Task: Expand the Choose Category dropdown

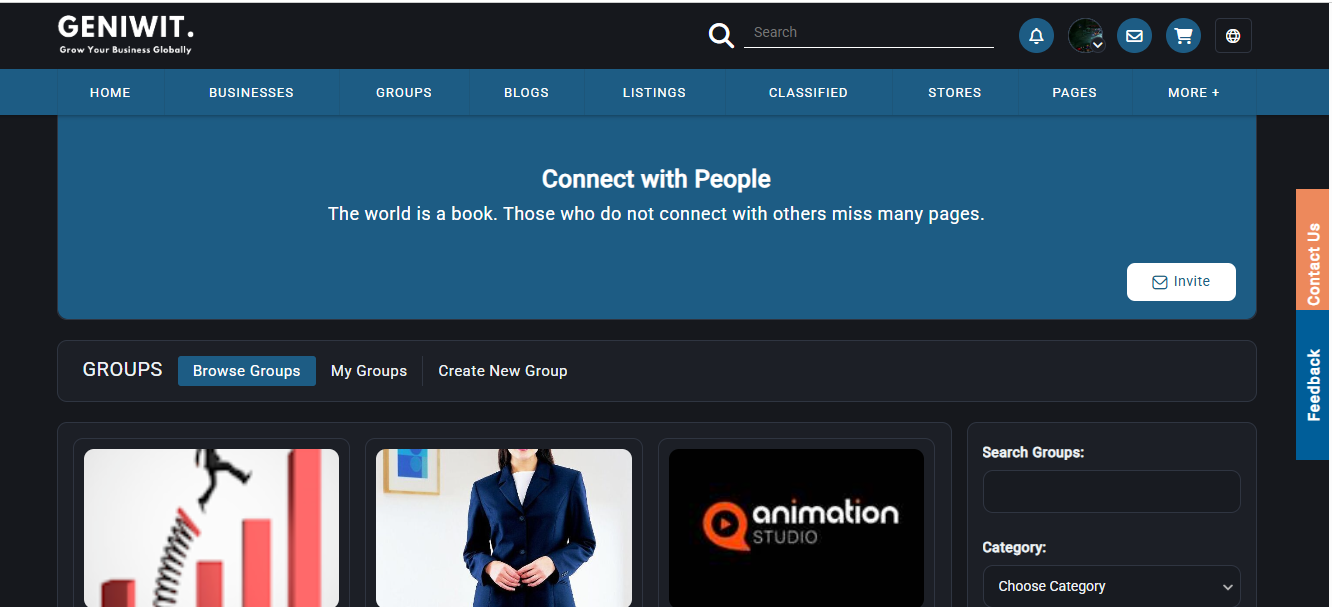Action: click(x=1111, y=586)
